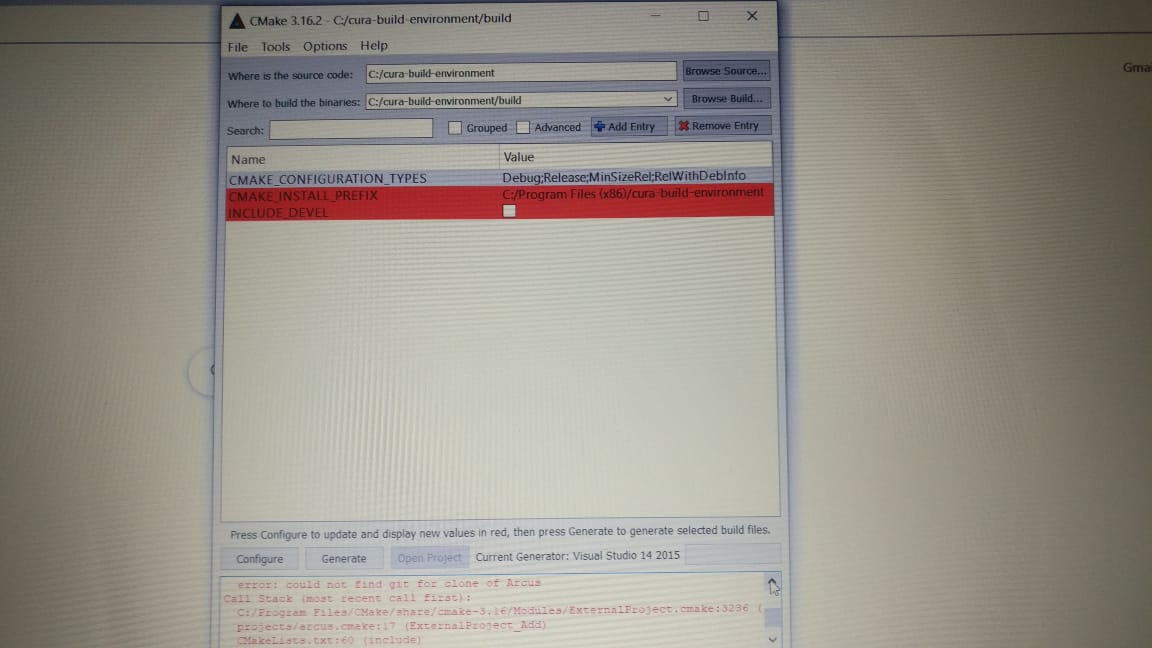Expand the build binaries path dropdown

pyautogui.click(x=667, y=99)
